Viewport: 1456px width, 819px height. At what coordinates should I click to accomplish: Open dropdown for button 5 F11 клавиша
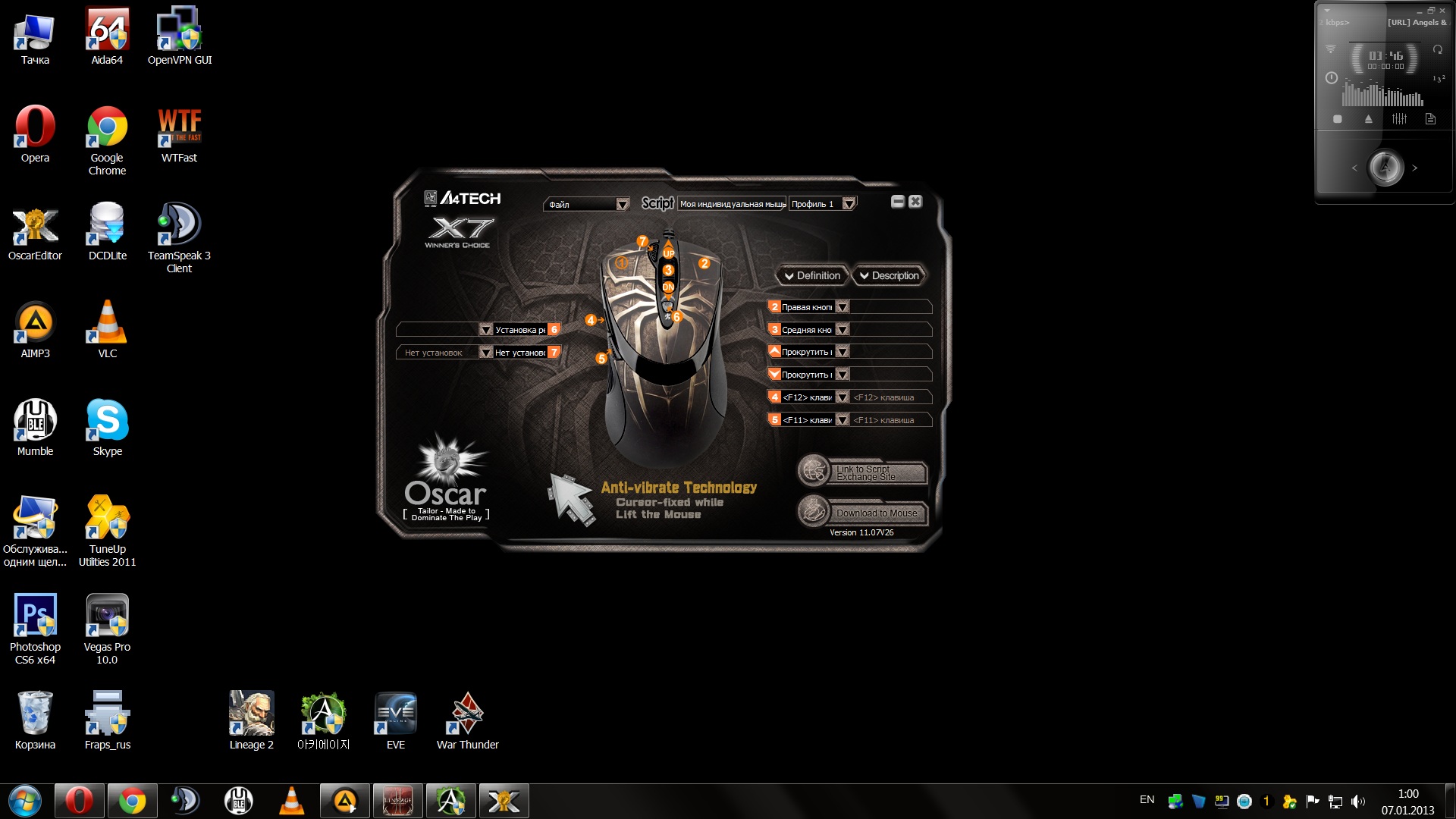842,420
